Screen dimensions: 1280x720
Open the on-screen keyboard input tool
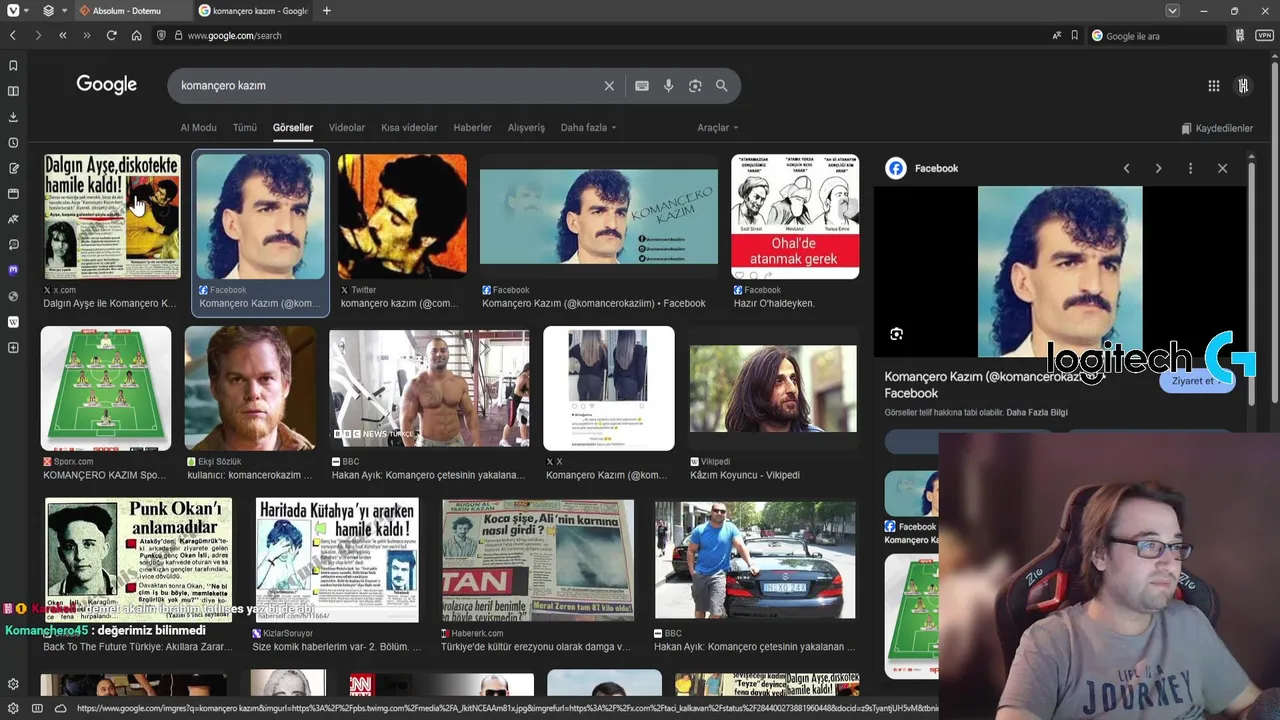click(x=642, y=86)
